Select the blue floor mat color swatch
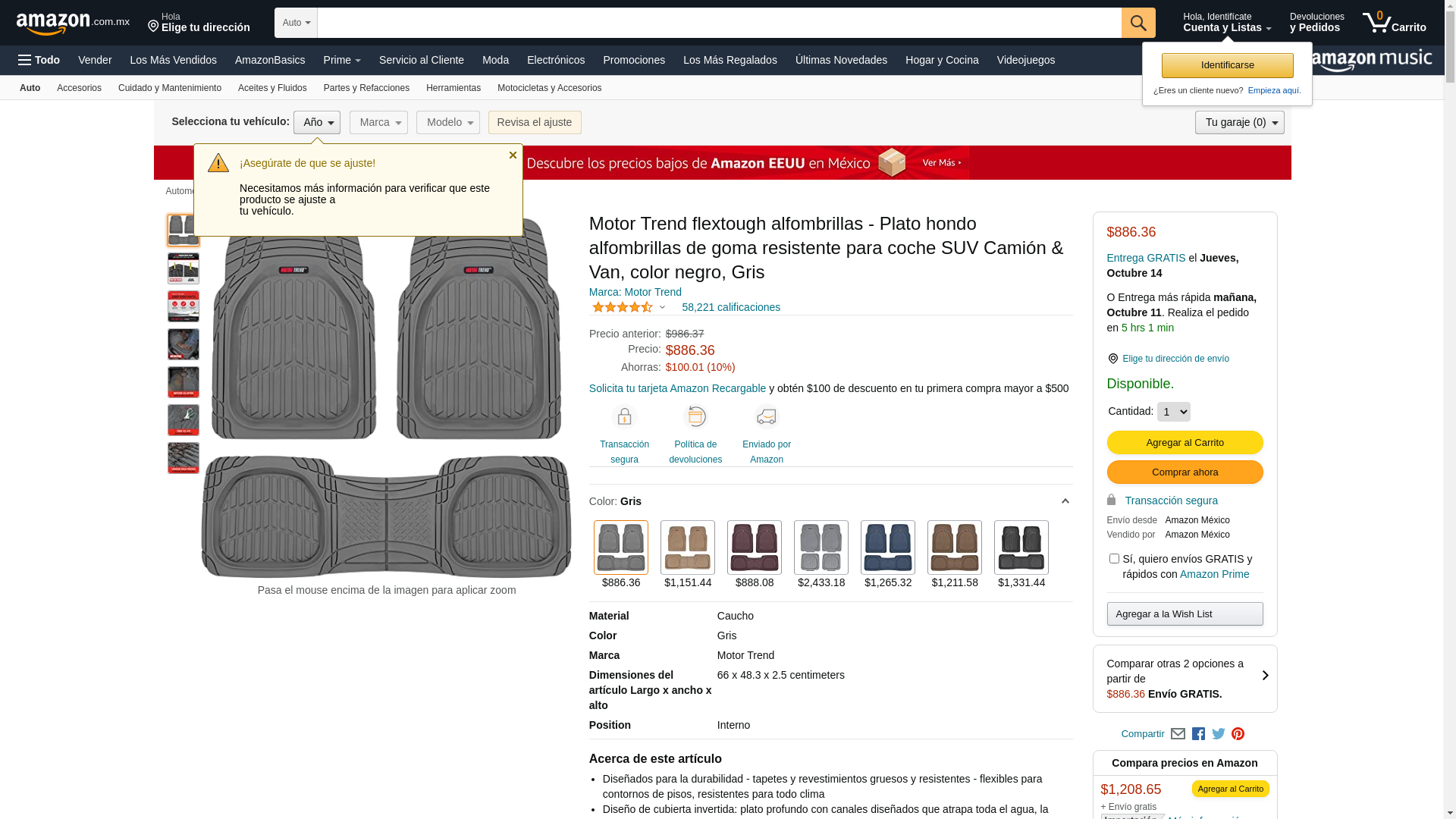 click(887, 548)
